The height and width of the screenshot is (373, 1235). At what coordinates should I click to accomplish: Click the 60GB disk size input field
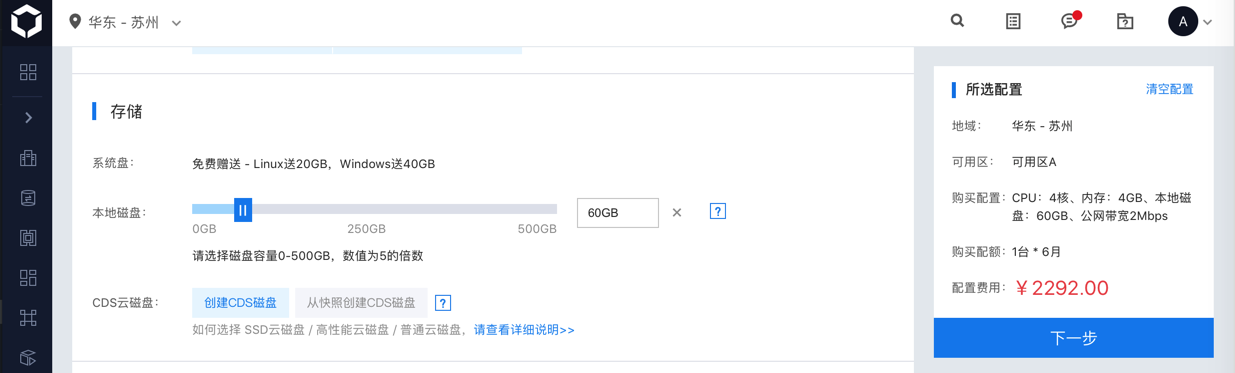(x=617, y=213)
